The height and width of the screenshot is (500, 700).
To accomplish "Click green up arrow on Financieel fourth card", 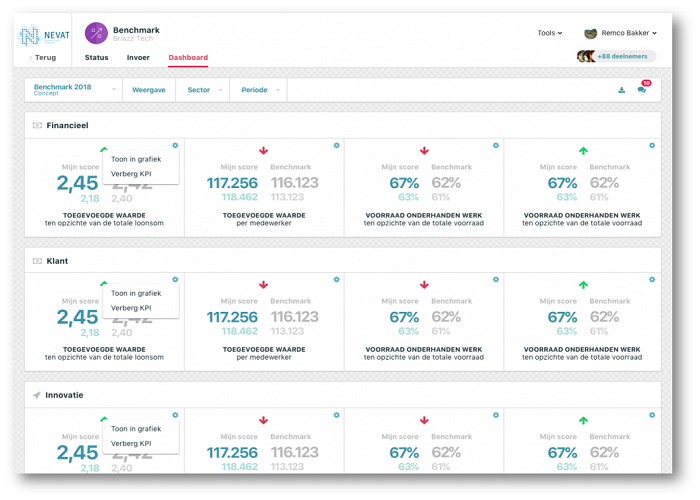I will point(583,151).
